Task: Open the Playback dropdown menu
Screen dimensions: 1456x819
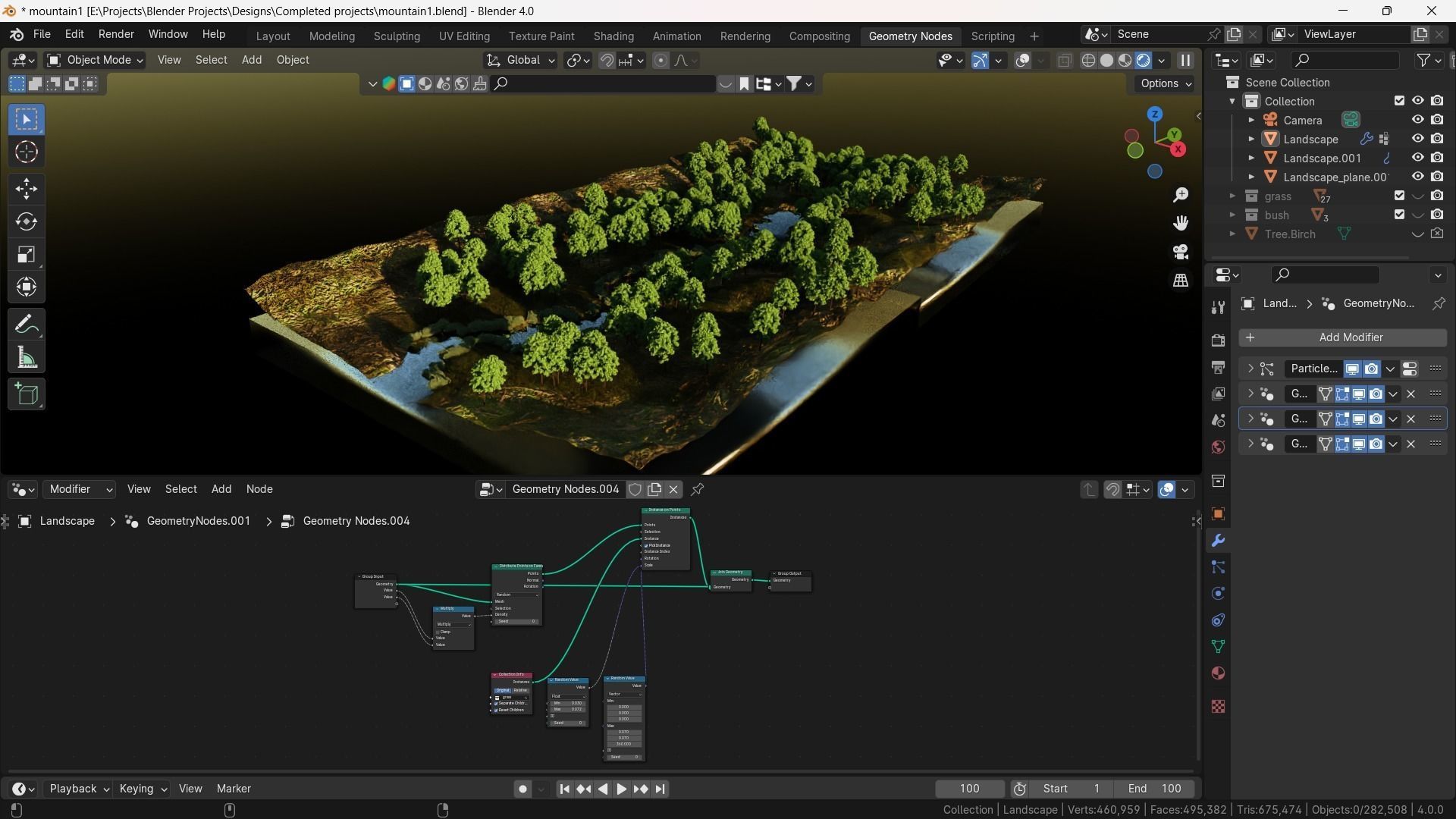Action: pos(79,789)
